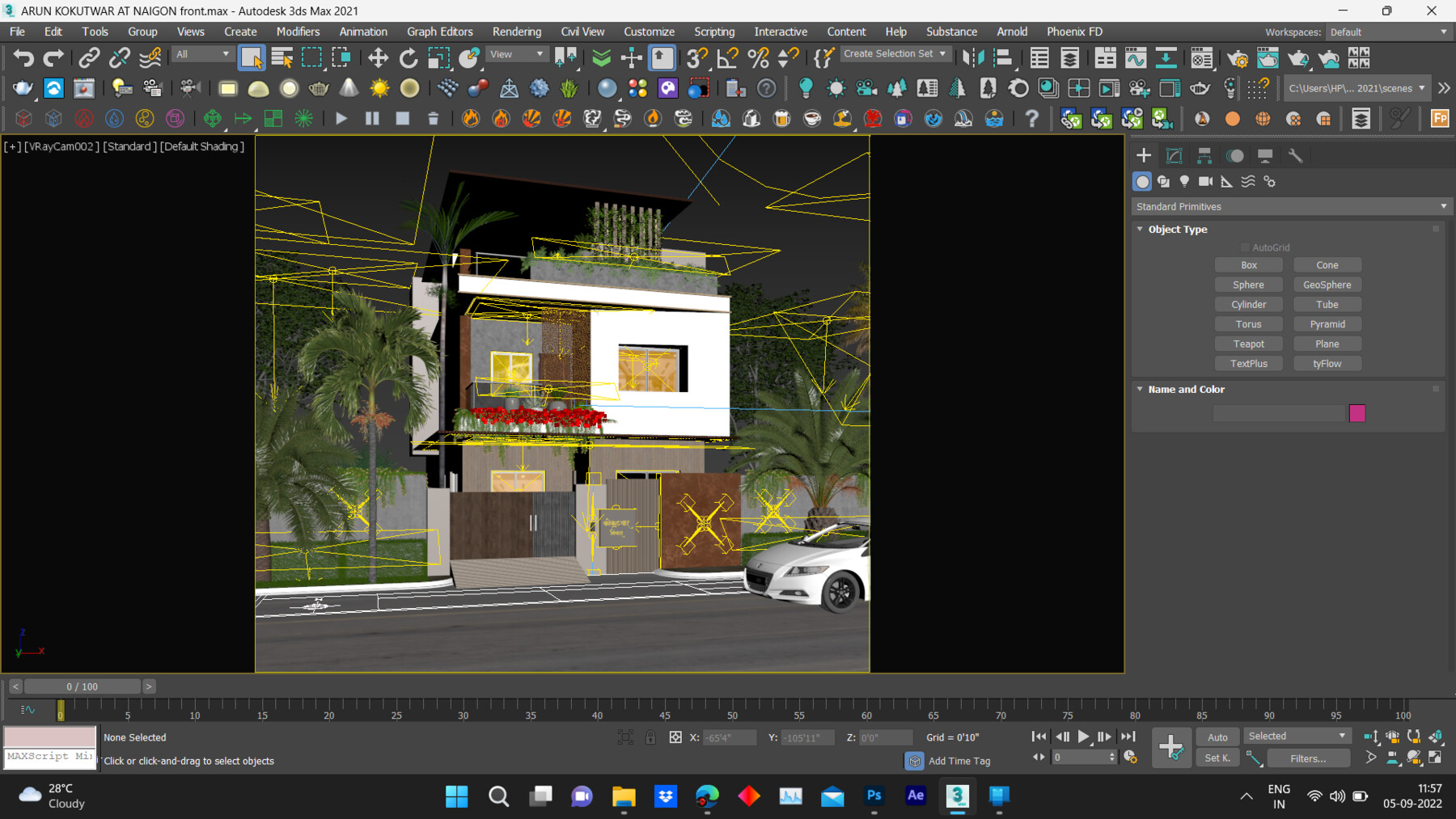1456x819 pixels.
Task: Open the Modifiers menu
Action: coord(298,32)
